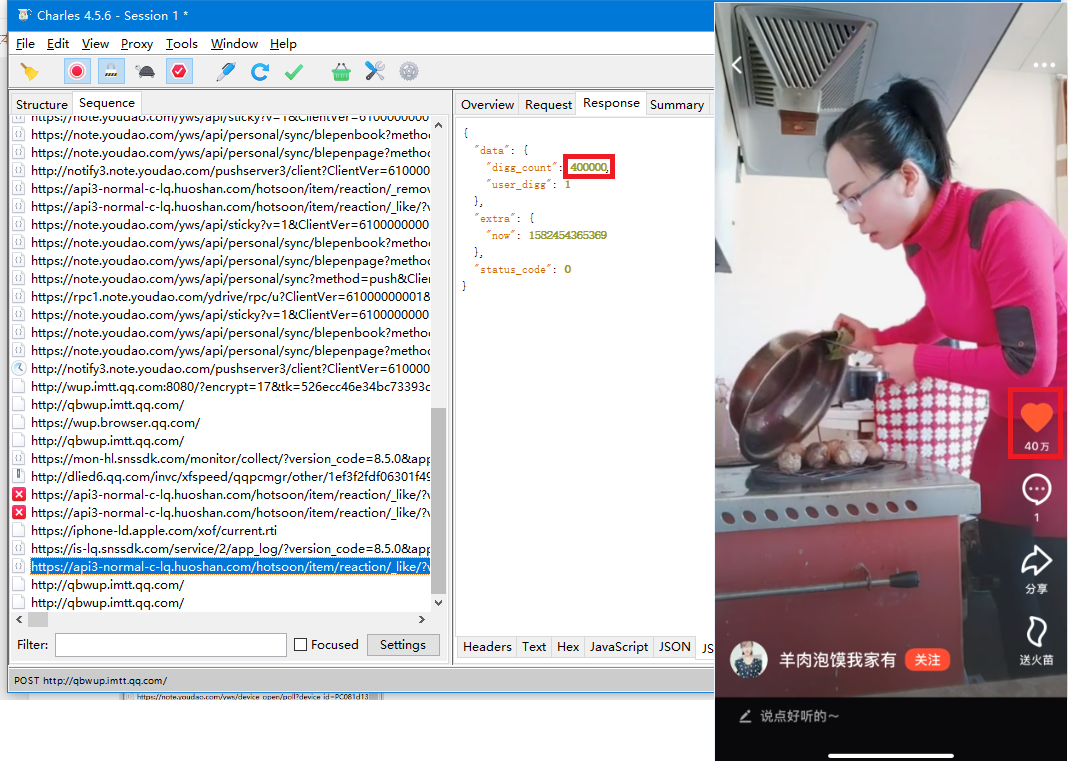1068x761 pixels.
Task: Select the JavaScript view tab
Action: [x=618, y=647]
